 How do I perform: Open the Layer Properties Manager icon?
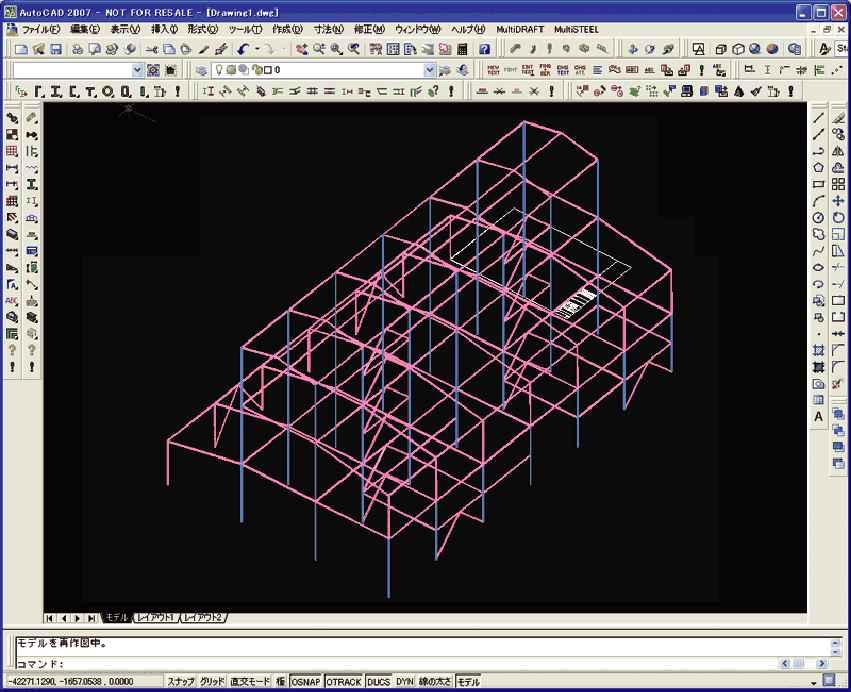pyautogui.click(x=201, y=70)
